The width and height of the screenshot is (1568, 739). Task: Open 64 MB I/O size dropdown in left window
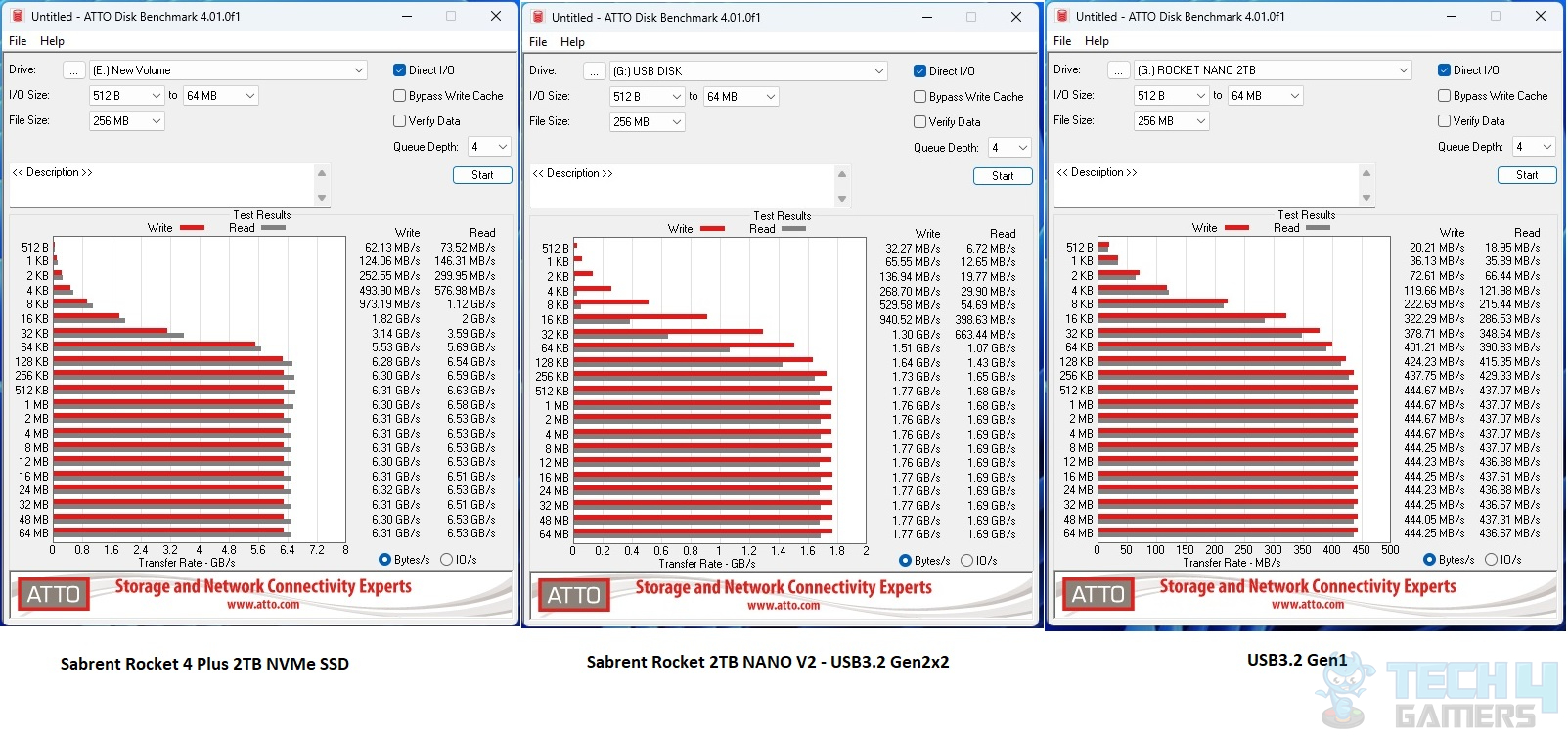point(220,96)
